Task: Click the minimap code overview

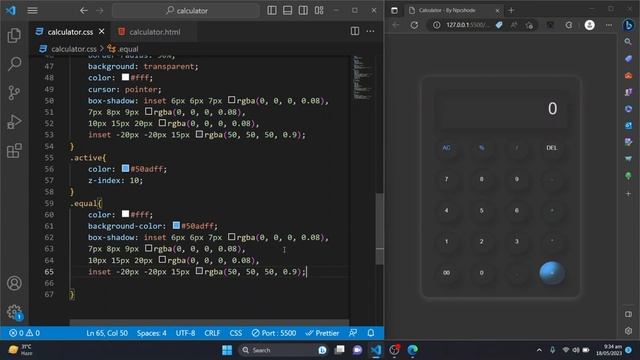Action: click(362, 78)
